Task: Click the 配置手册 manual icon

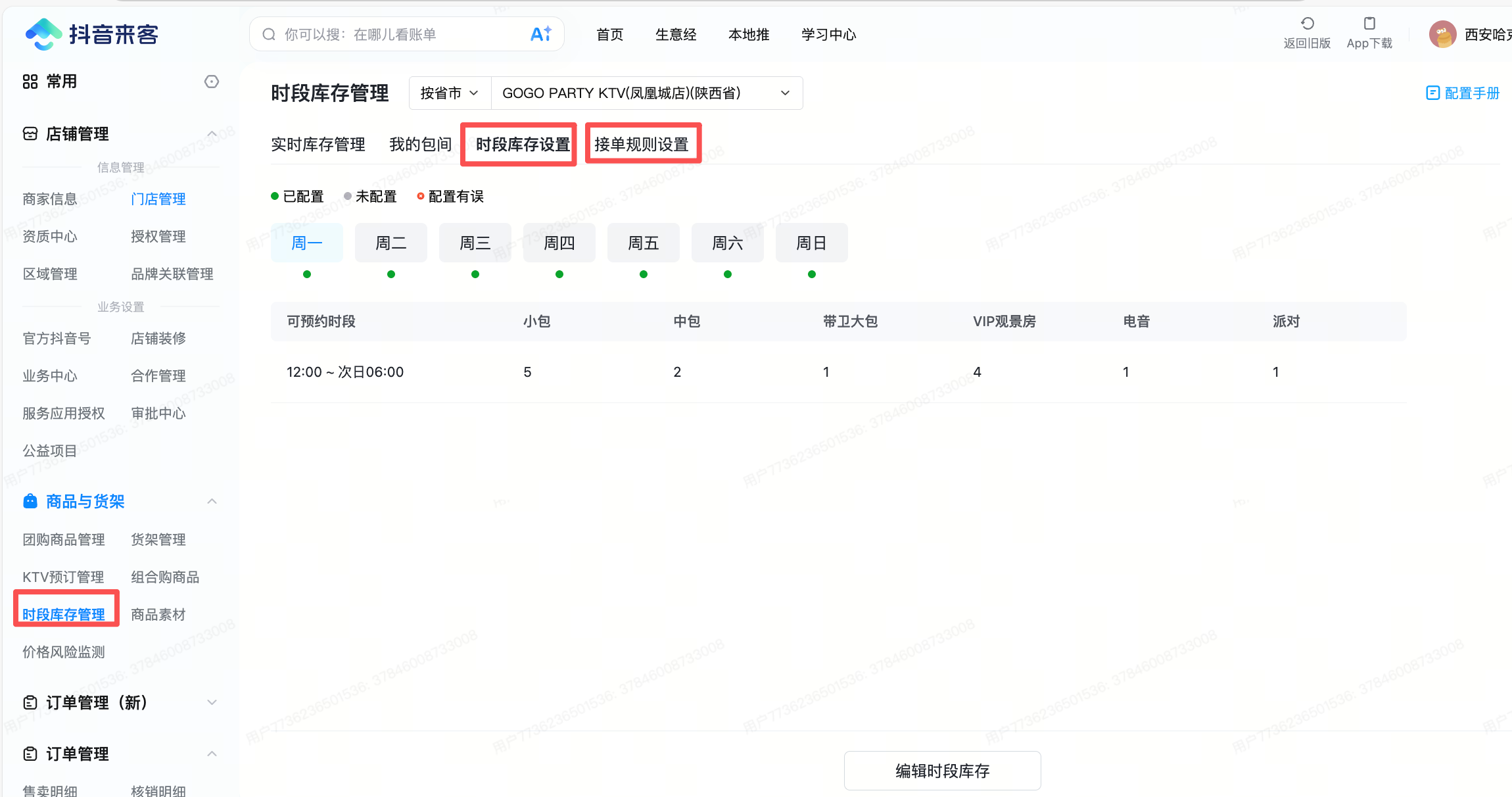Action: click(1432, 93)
